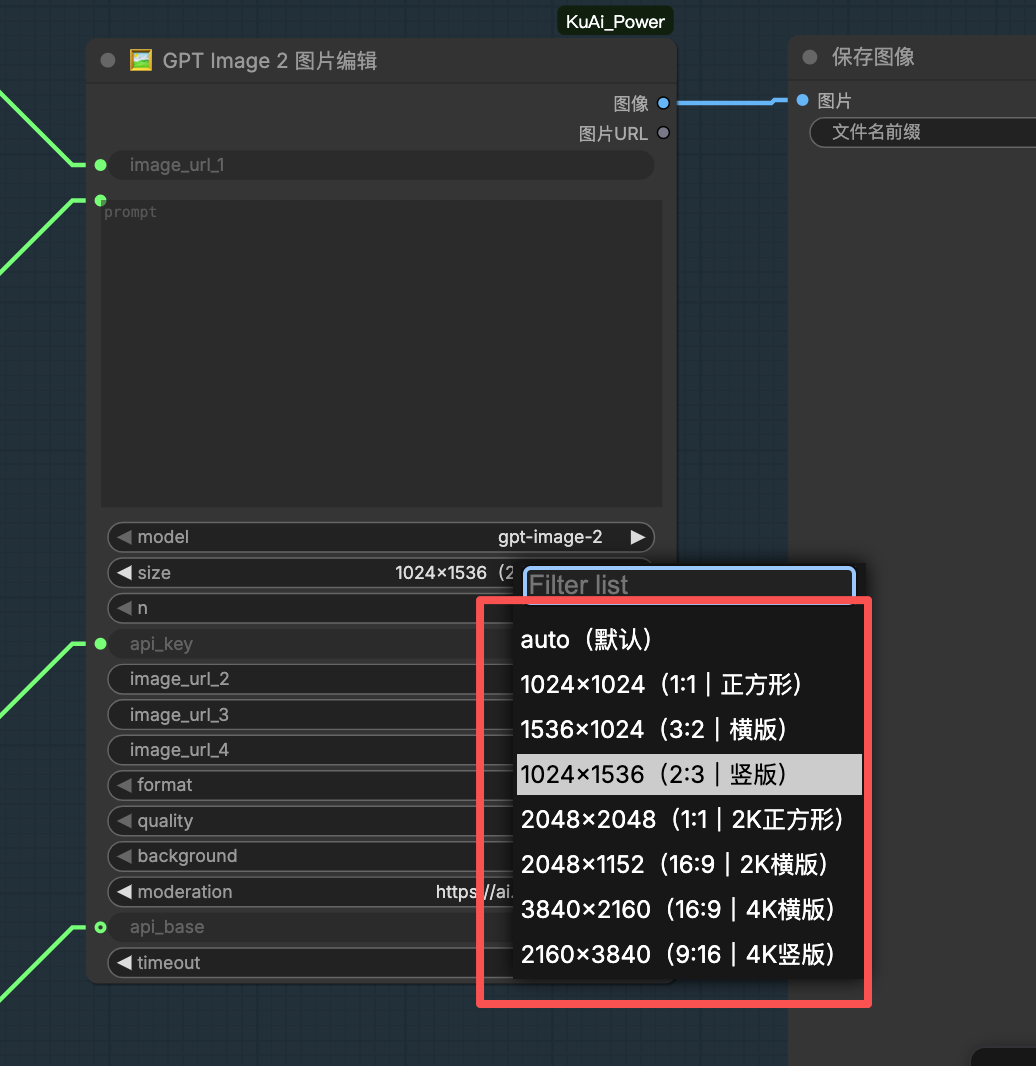The height and width of the screenshot is (1066, 1036).
Task: Click left arrow on moderation widget
Action: [124, 891]
